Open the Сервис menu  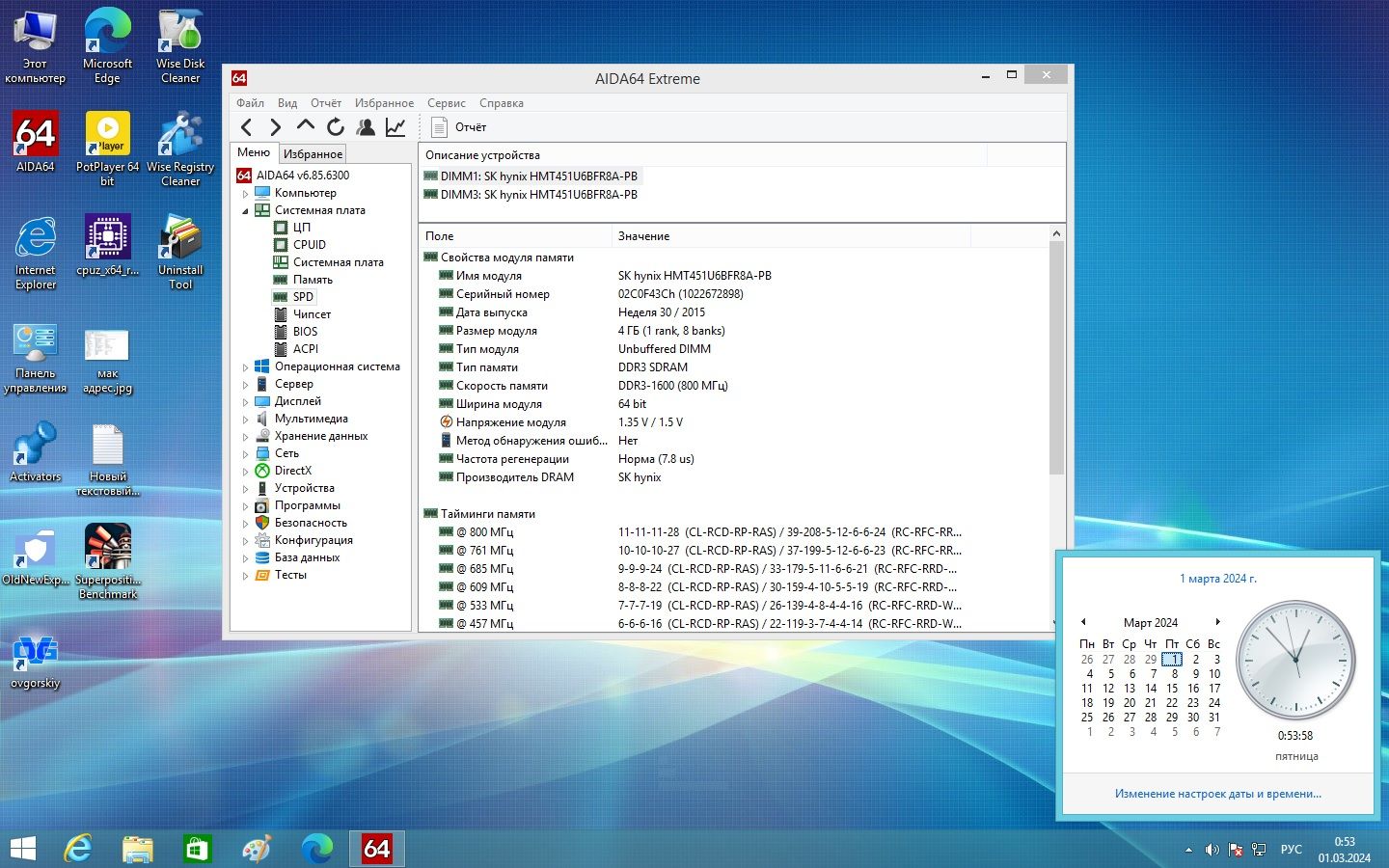coord(446,103)
